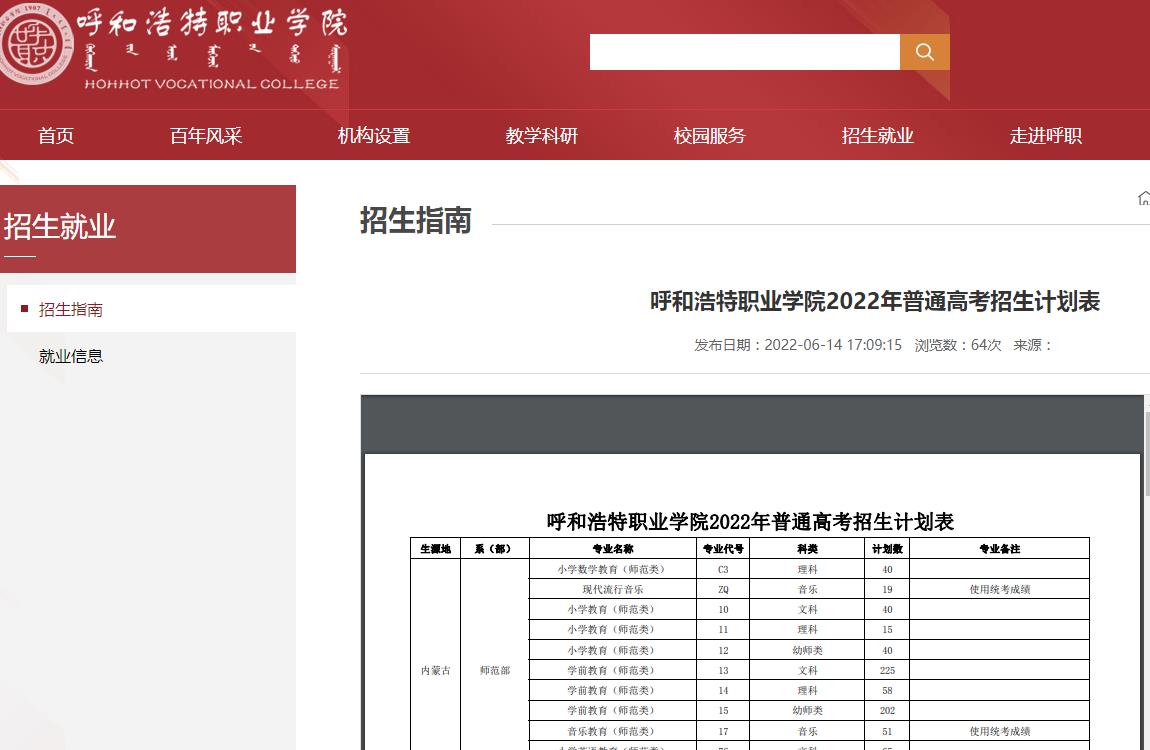Screen dimensions: 1150x750
Task: Click the 专业名称 table header
Action: [613, 548]
